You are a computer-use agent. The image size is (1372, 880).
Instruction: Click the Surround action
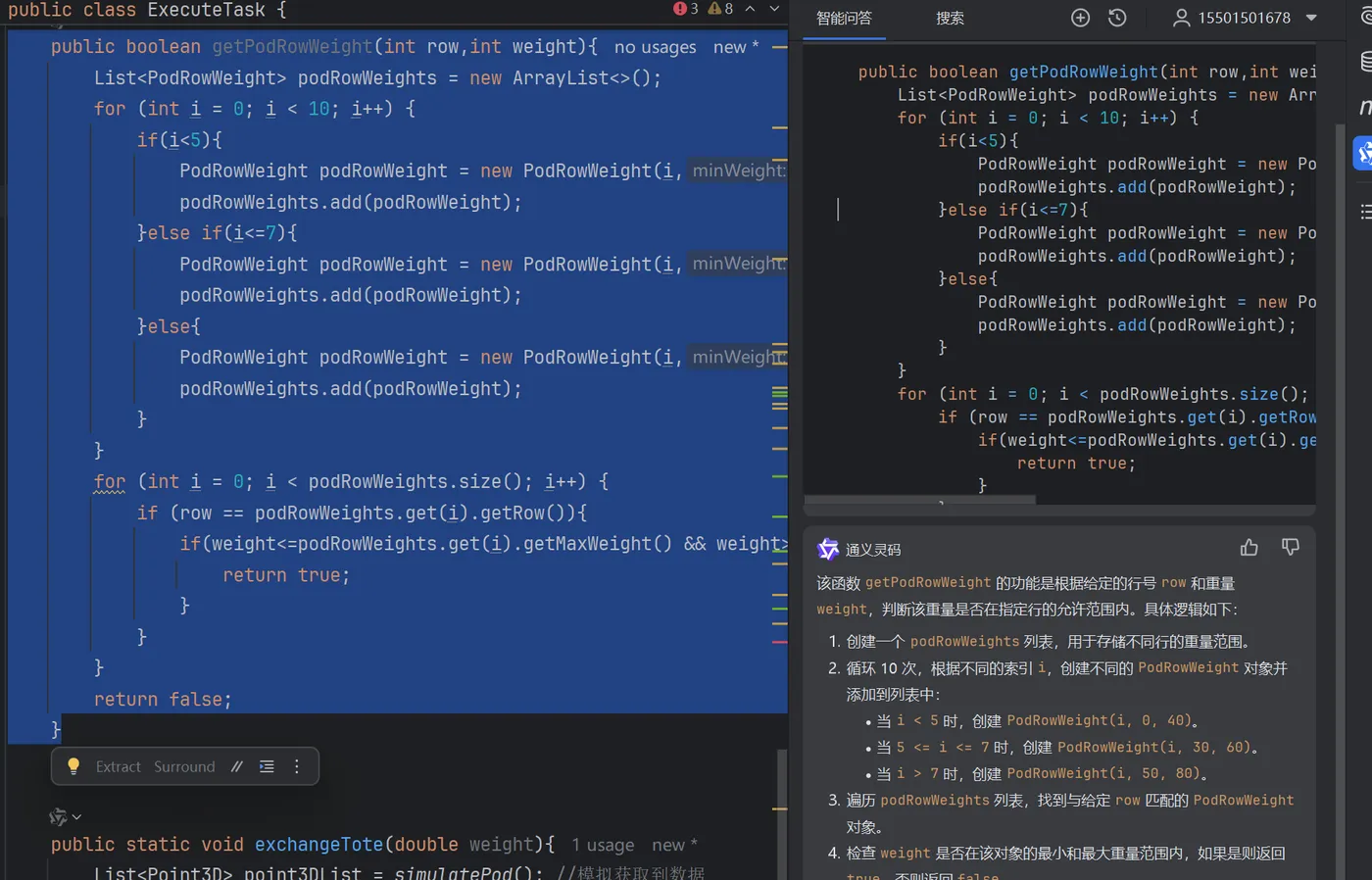(x=184, y=766)
